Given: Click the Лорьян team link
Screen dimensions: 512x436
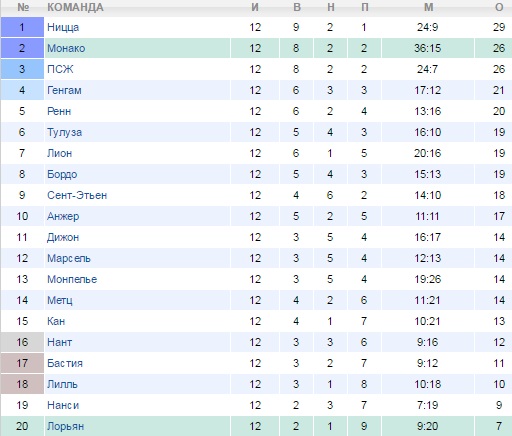Looking at the screenshot, I should (65, 426).
